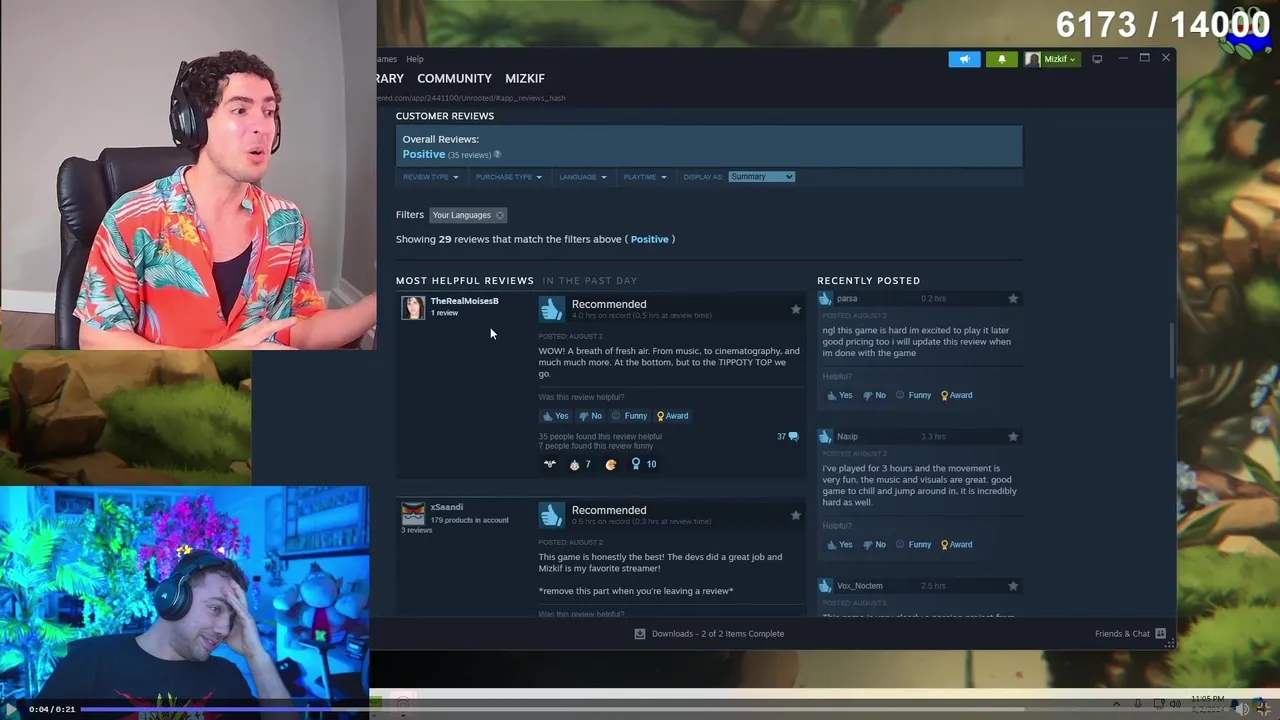This screenshot has width=1280, height=720.
Task: Mute the video with the speaker icon
Action: [1241, 709]
